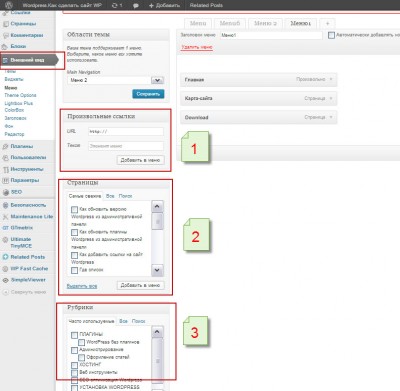Open Пользователи via its sidebar icon
The image size is (400, 391).
coord(5,158)
